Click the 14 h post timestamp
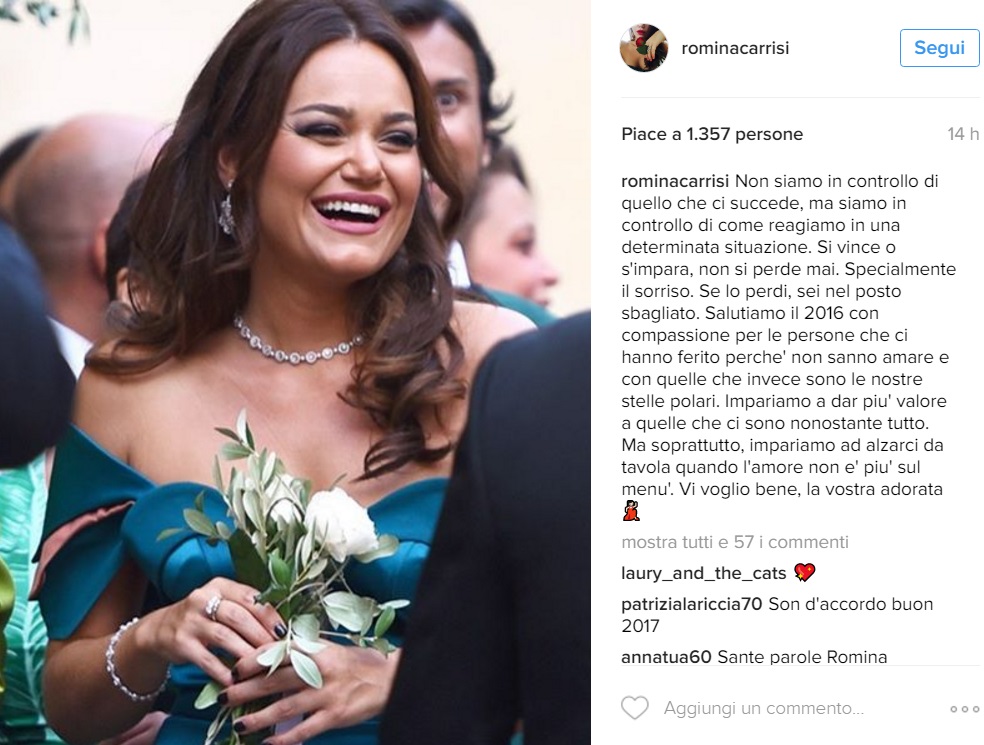The width and height of the screenshot is (984, 745). 963,134
